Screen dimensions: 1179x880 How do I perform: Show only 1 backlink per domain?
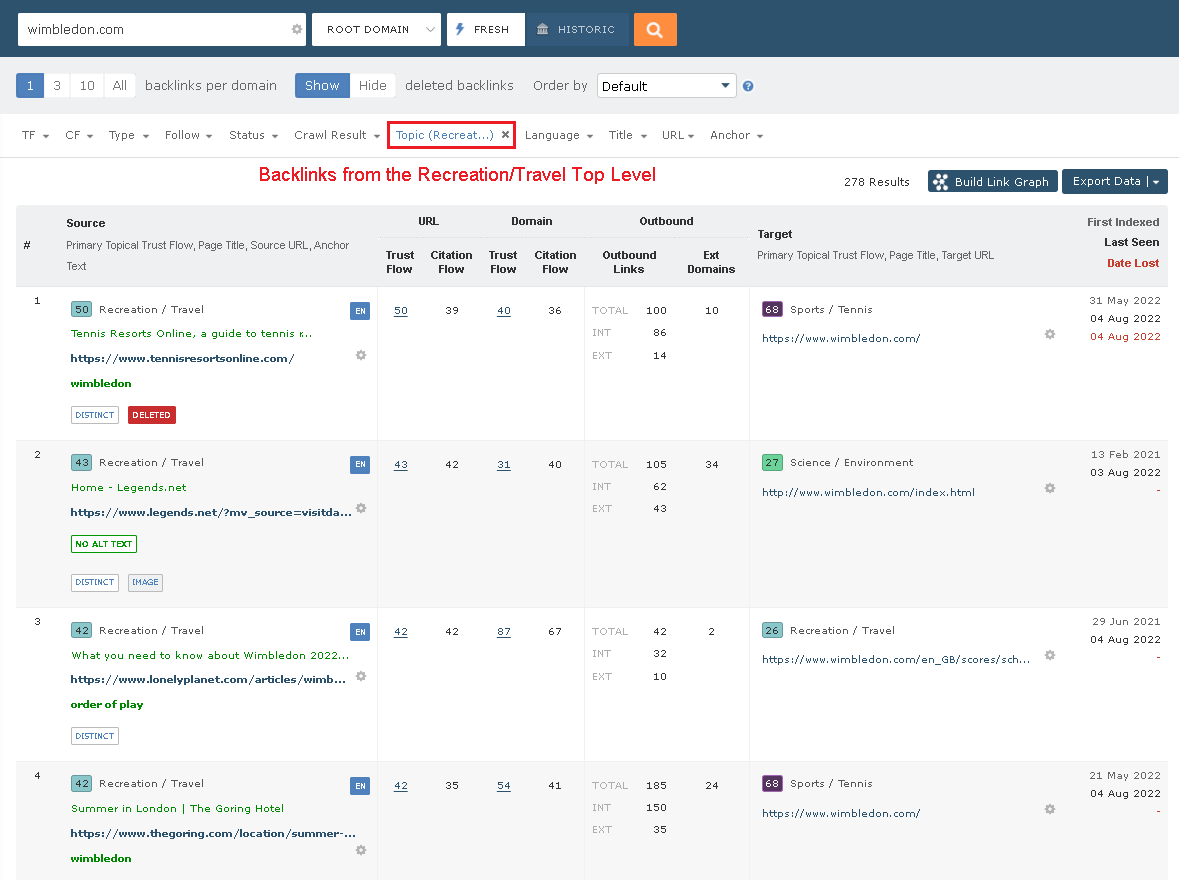coord(30,86)
